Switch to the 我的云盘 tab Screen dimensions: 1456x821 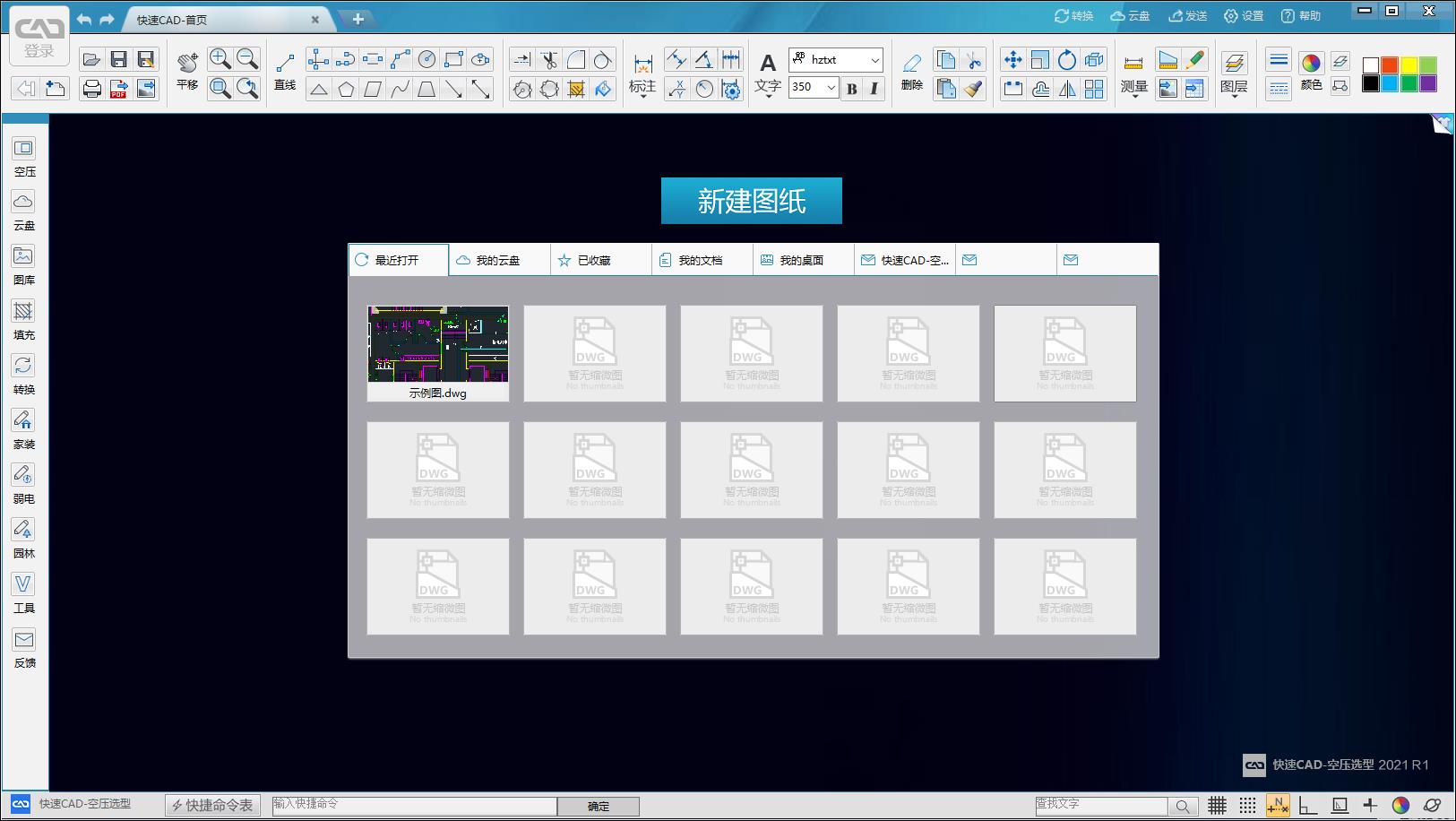pyautogui.click(x=498, y=260)
